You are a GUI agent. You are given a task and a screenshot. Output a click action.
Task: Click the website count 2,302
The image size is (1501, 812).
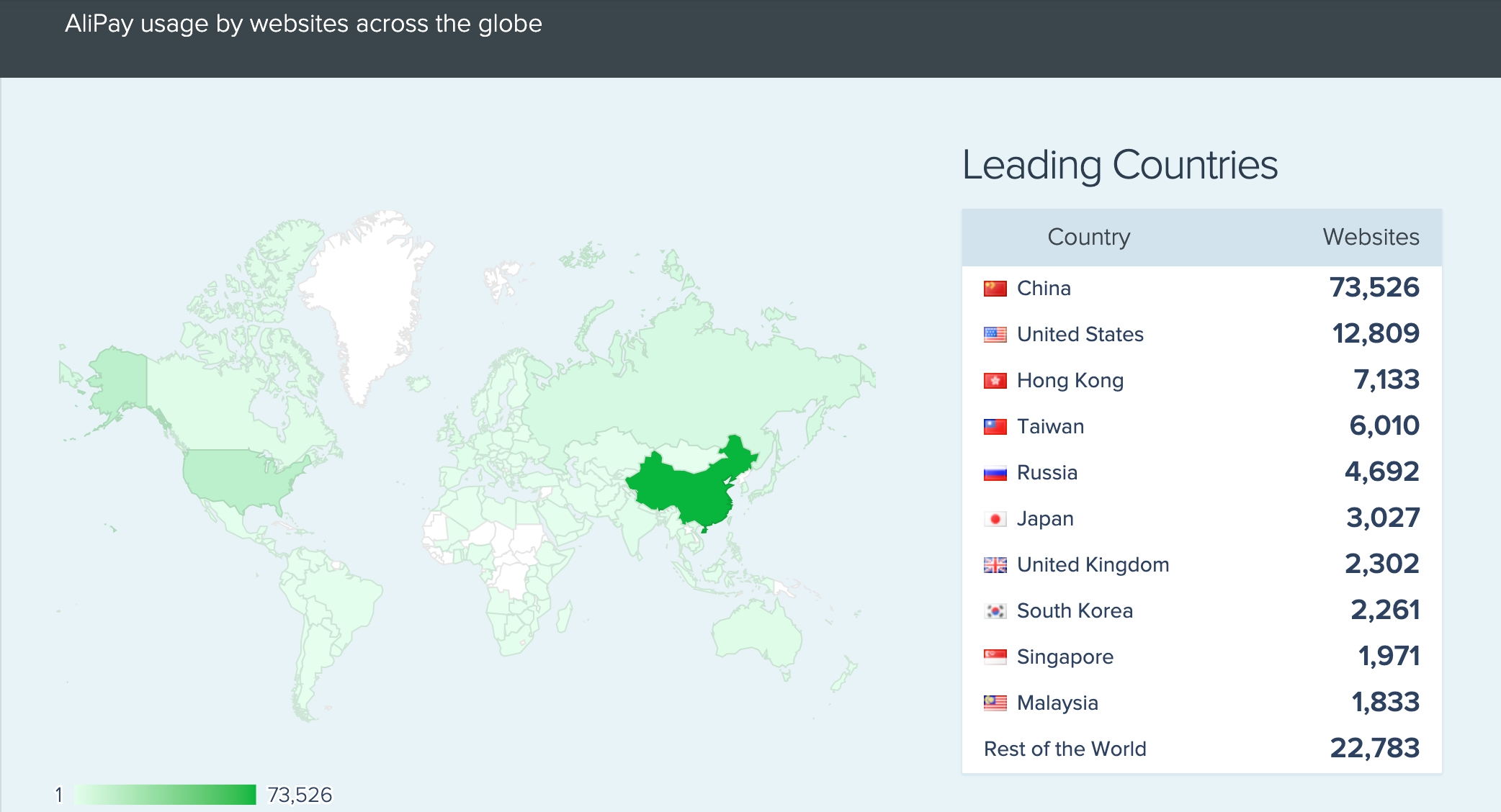tap(1382, 564)
